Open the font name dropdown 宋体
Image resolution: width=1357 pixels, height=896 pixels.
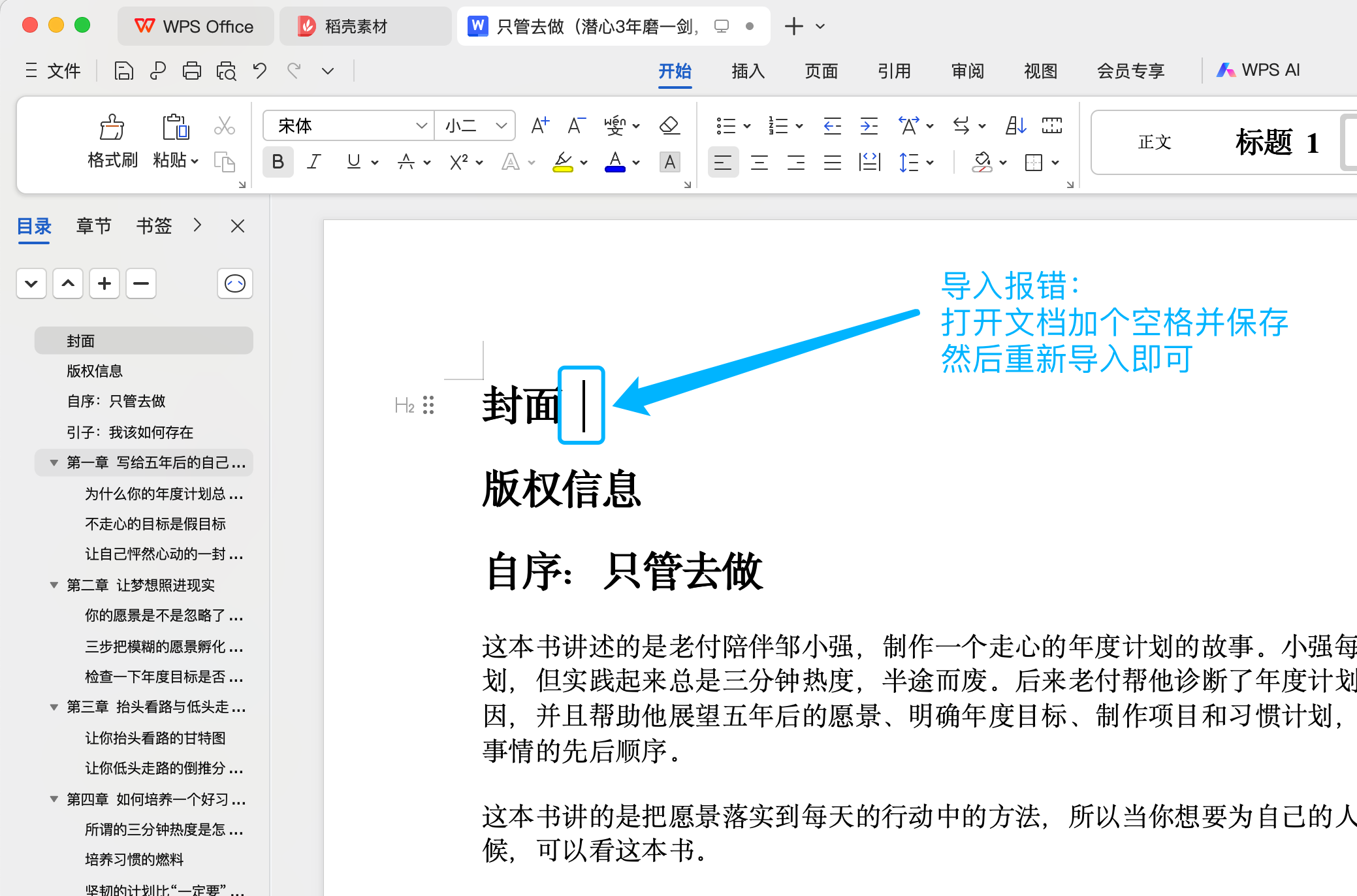[421, 125]
